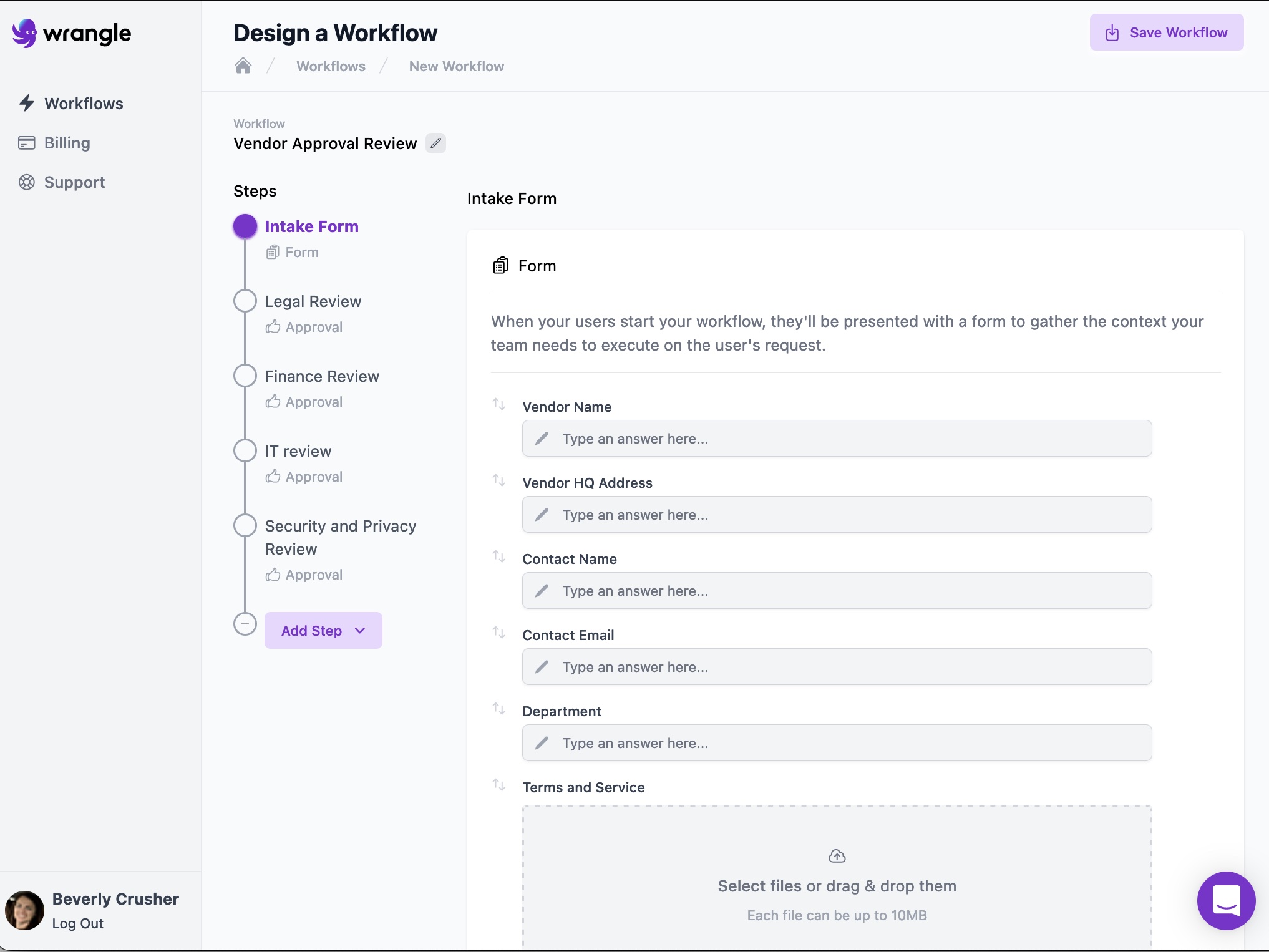Open Billing using the card icon
The width and height of the screenshot is (1269, 952).
26,142
